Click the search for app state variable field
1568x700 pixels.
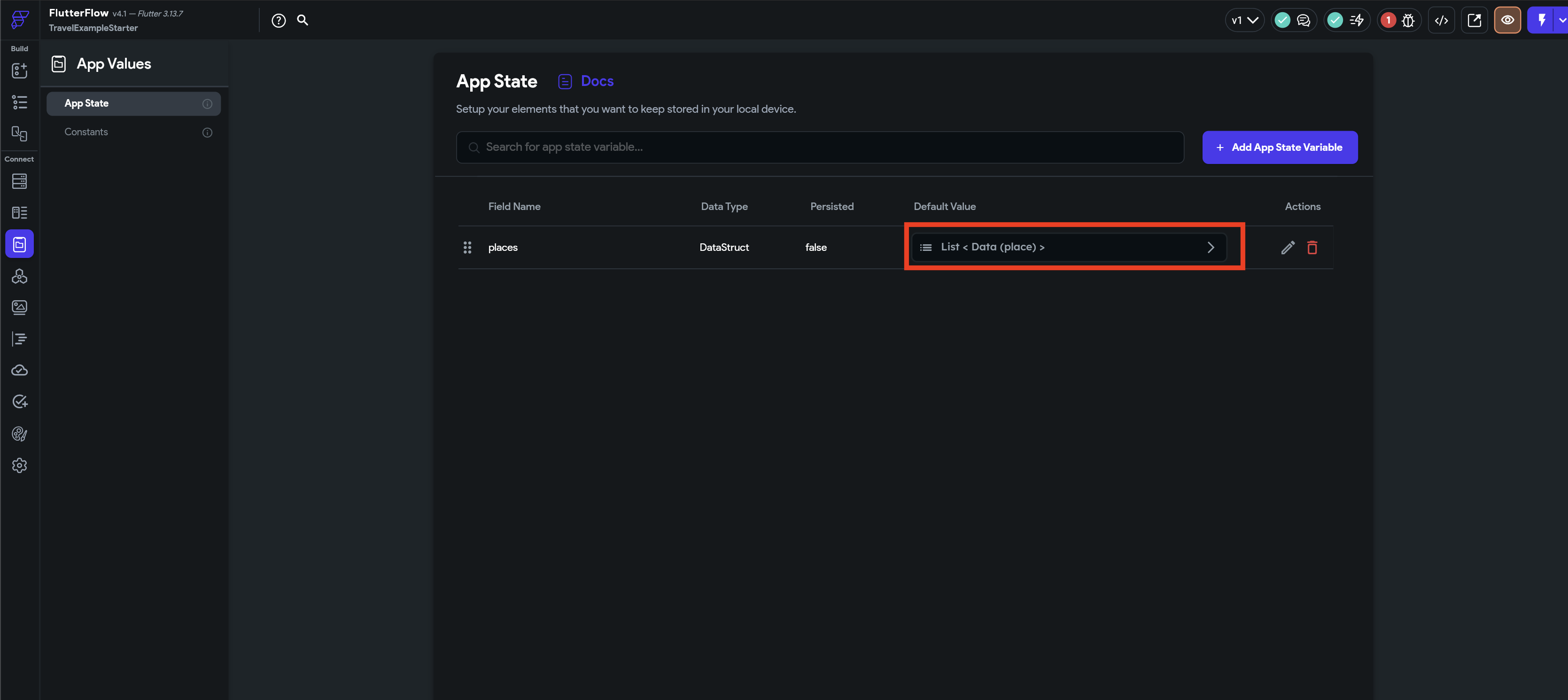coord(819,148)
